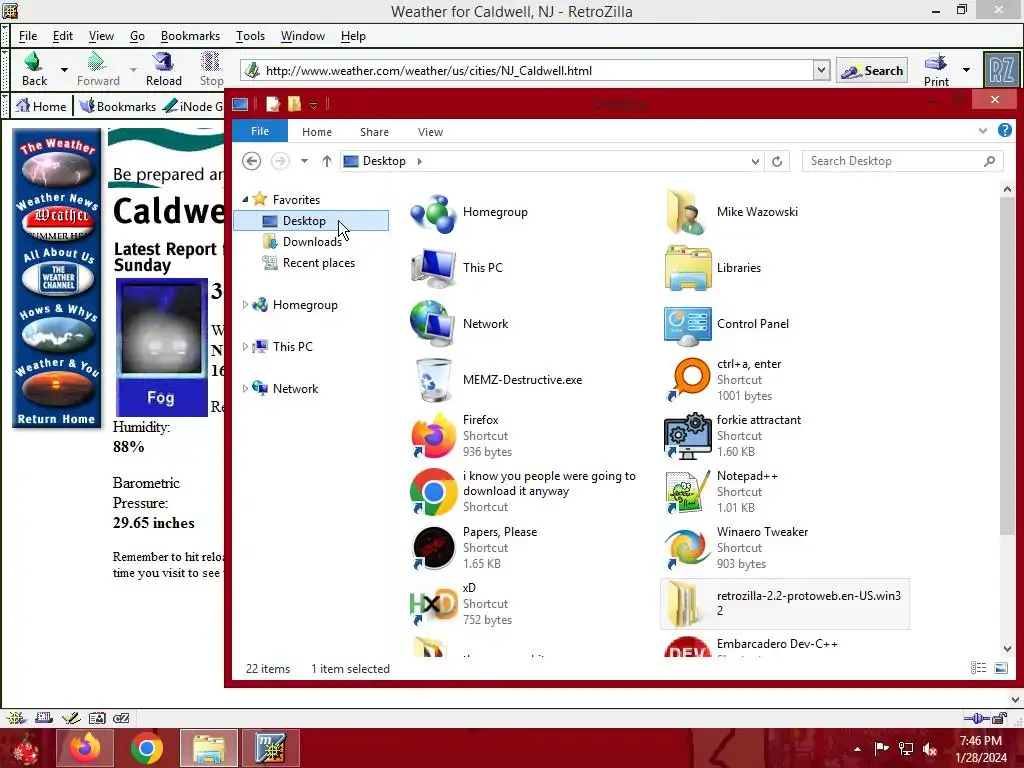The height and width of the screenshot is (768, 1024).
Task: Select the Firefox shortcut in the file list
Action: pos(432,436)
